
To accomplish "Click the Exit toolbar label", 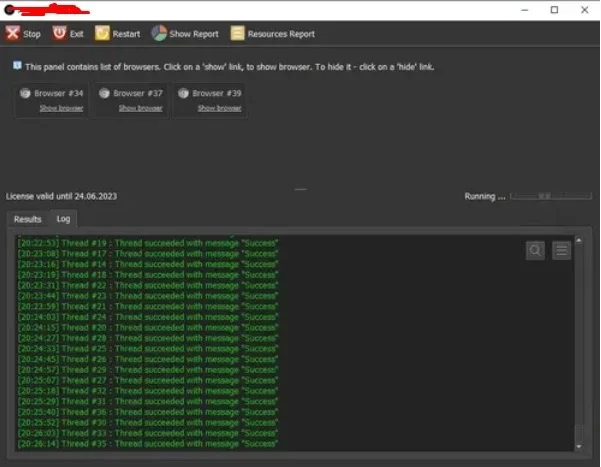I will (x=77, y=34).
